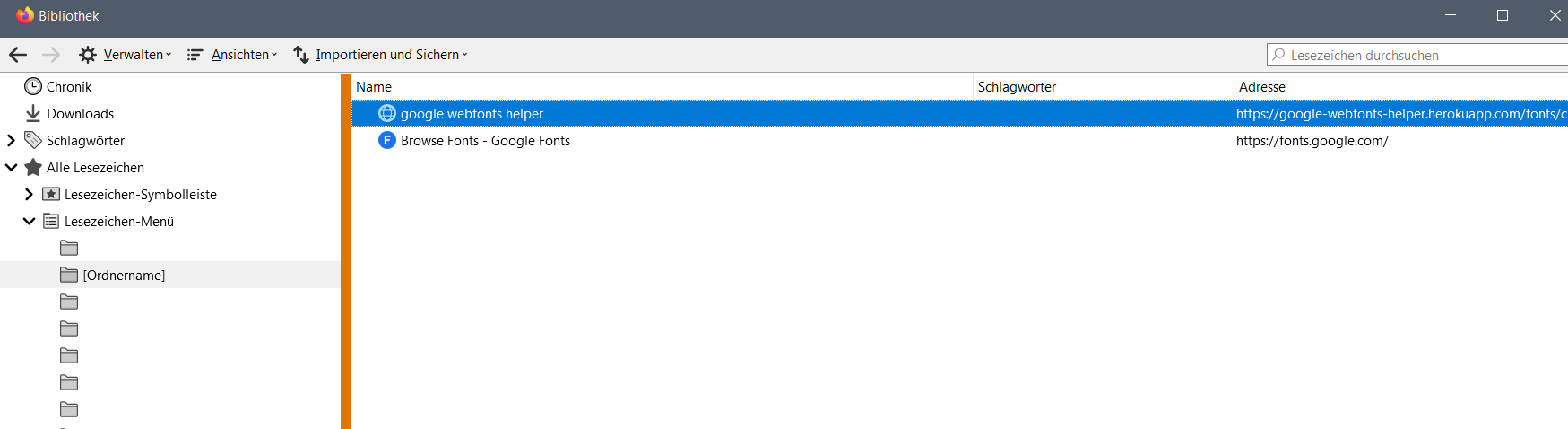Viewport: 1568px width, 429px height.
Task: Click the Chronik clock icon
Action: (x=33, y=86)
